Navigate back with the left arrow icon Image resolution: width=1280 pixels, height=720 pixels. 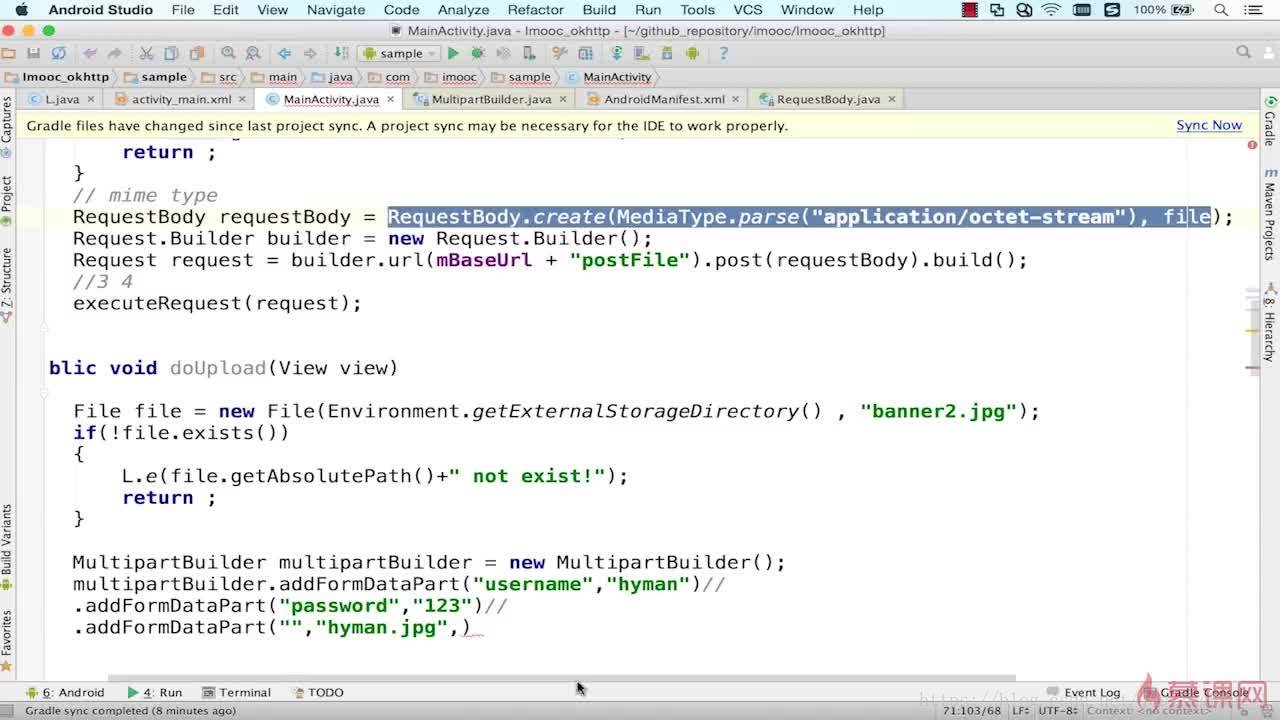(x=285, y=53)
